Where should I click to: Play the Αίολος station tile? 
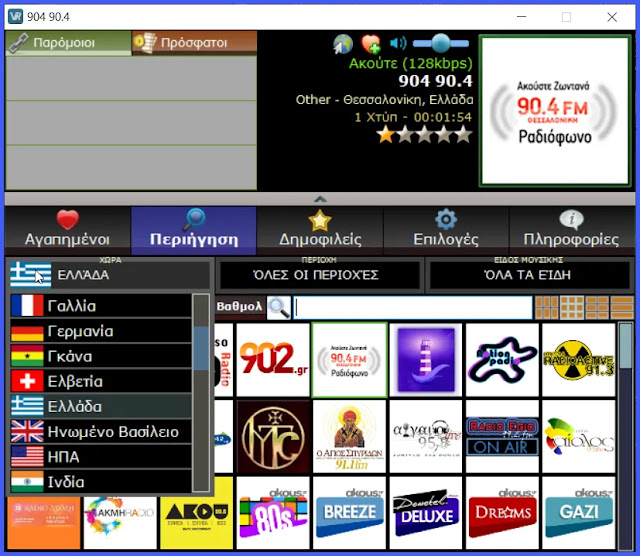click(x=578, y=436)
